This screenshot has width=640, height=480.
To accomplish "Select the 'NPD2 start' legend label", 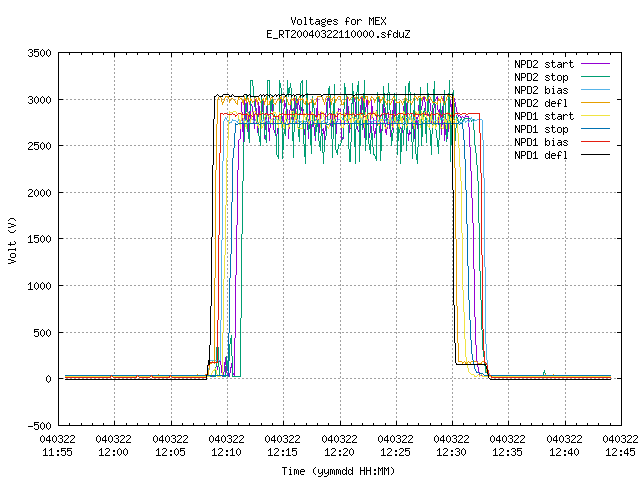I will click(544, 64).
